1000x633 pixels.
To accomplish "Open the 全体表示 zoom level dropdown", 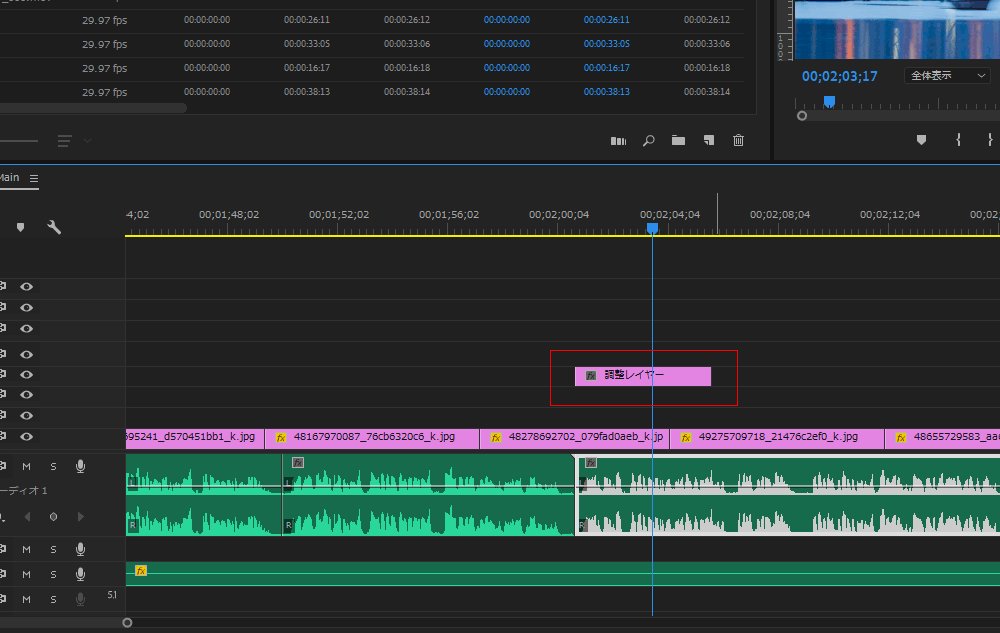I will click(x=947, y=76).
